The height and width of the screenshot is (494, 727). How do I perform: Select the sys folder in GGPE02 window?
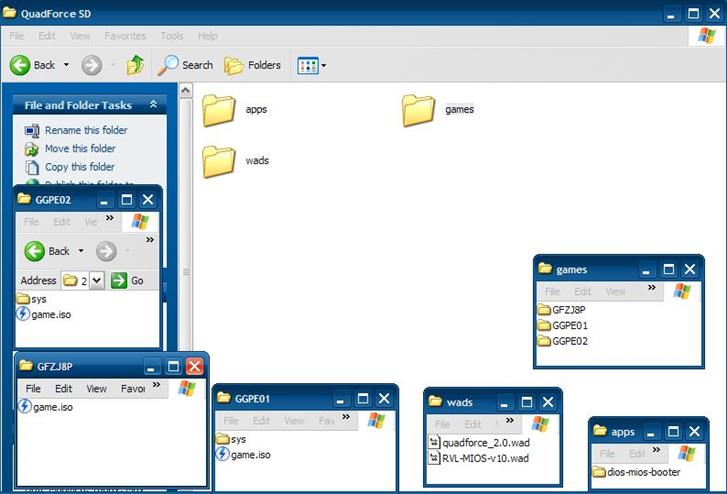point(32,299)
